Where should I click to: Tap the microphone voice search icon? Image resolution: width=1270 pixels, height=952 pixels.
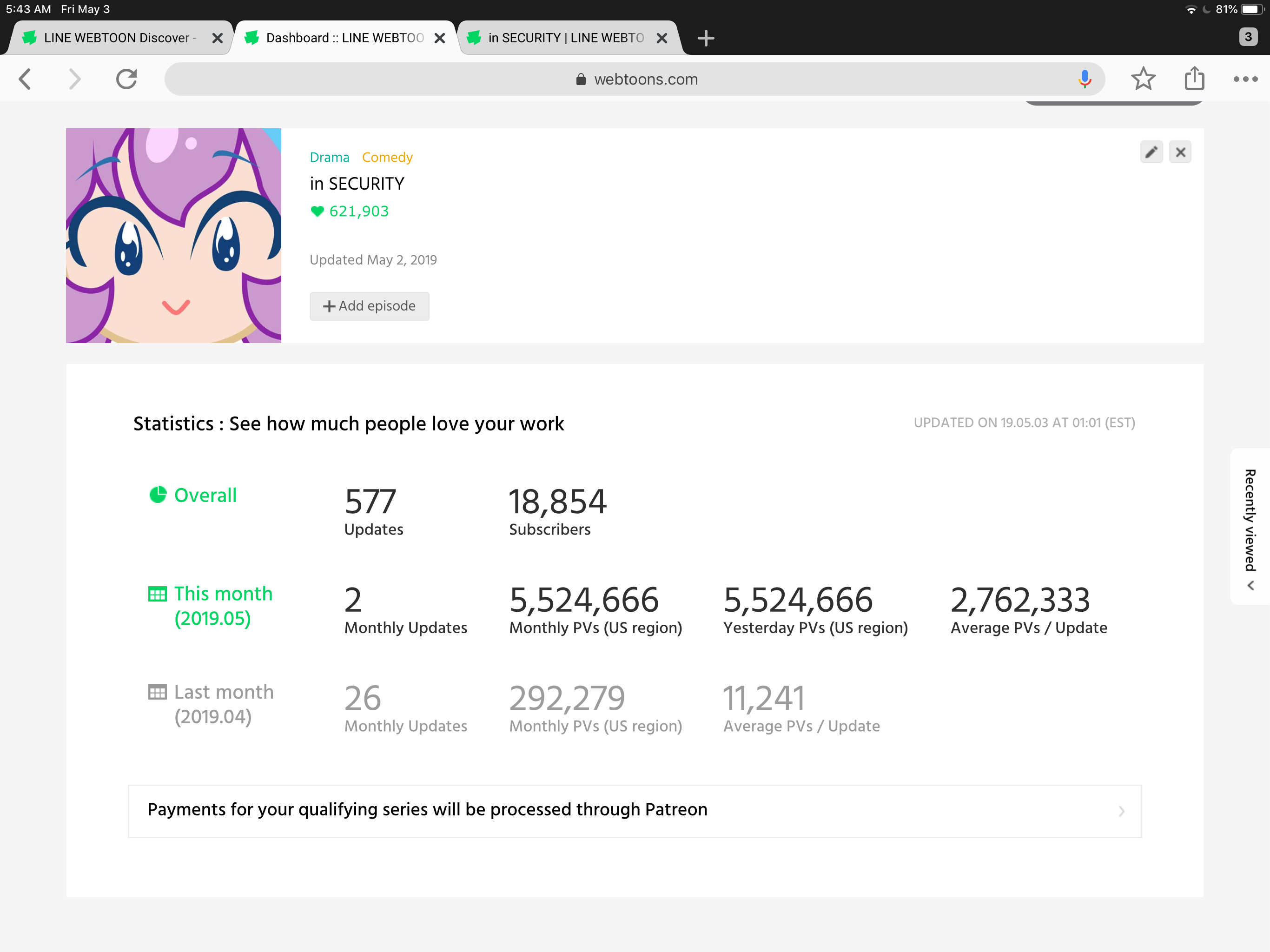pos(1084,79)
